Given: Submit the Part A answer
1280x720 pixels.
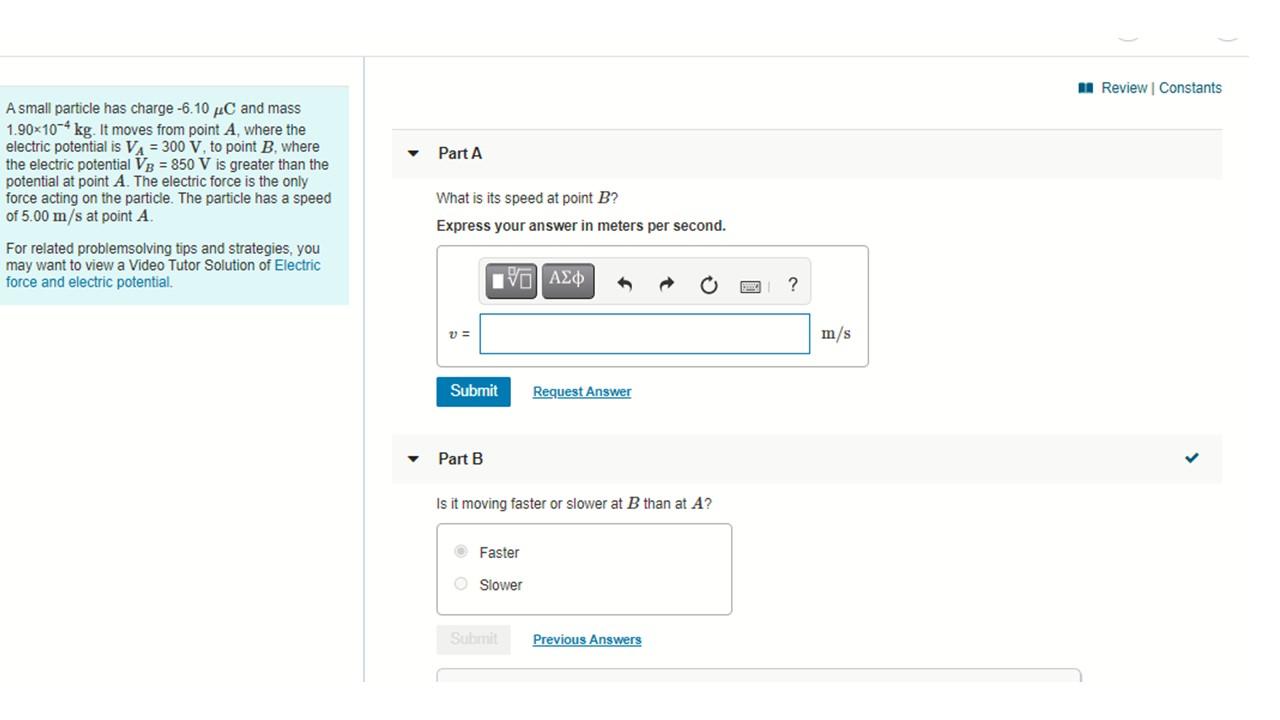Looking at the screenshot, I should pos(472,391).
